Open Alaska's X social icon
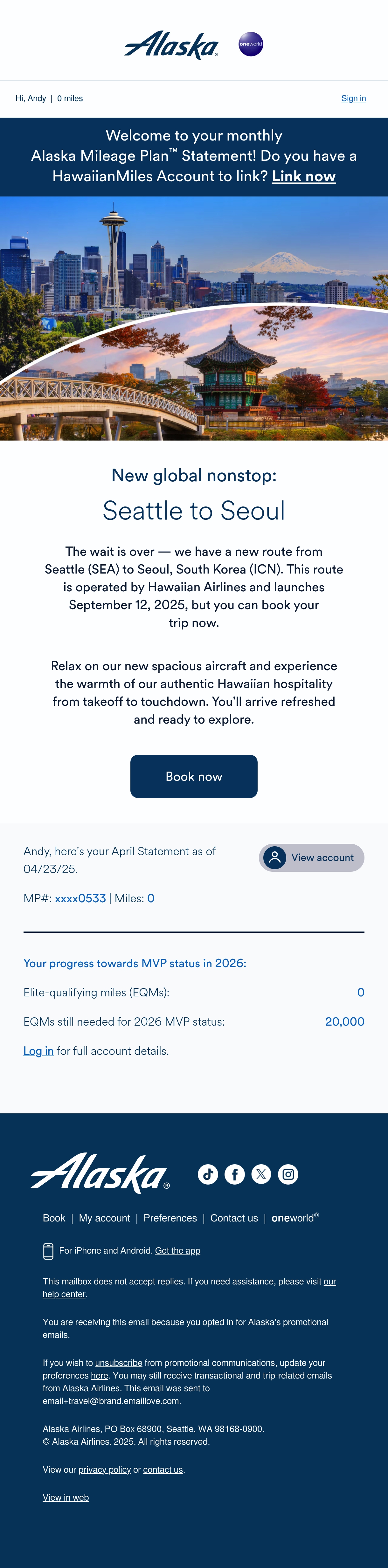388x1568 pixels. tap(261, 1173)
